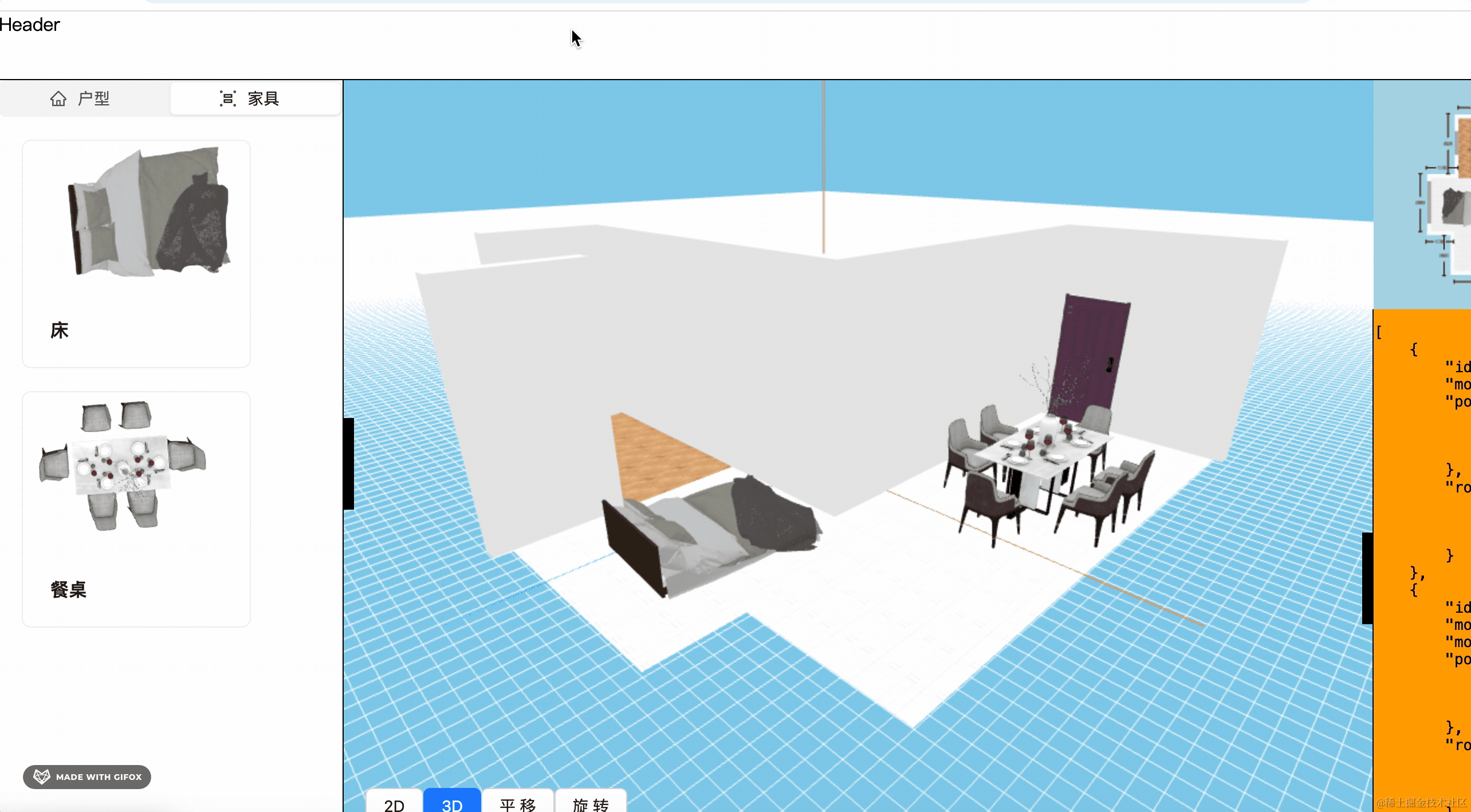The height and width of the screenshot is (812, 1471).
Task: Click the black handle on the left viewport edge
Action: (x=349, y=464)
